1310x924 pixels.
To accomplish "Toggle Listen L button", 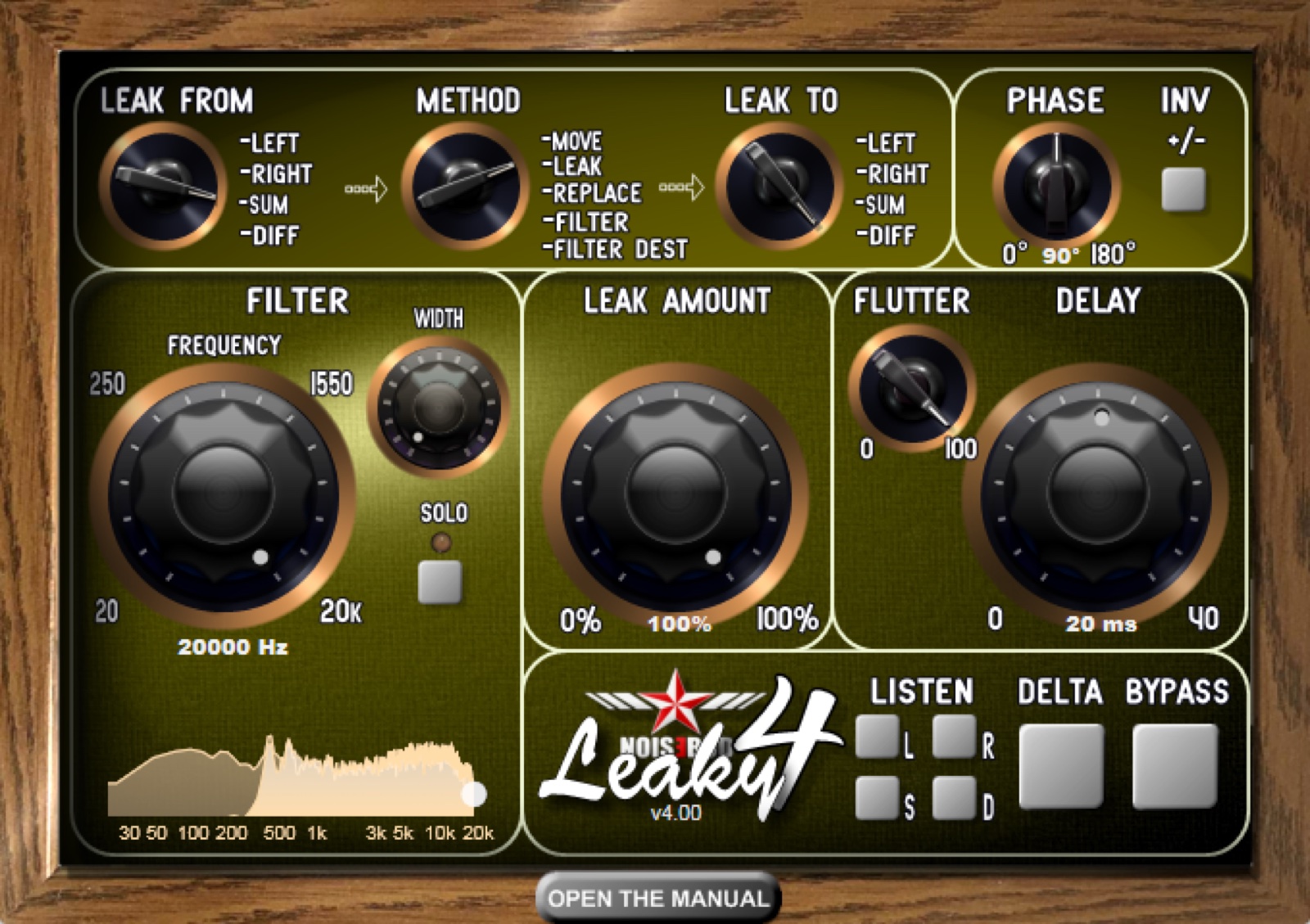I will pyautogui.click(x=877, y=736).
